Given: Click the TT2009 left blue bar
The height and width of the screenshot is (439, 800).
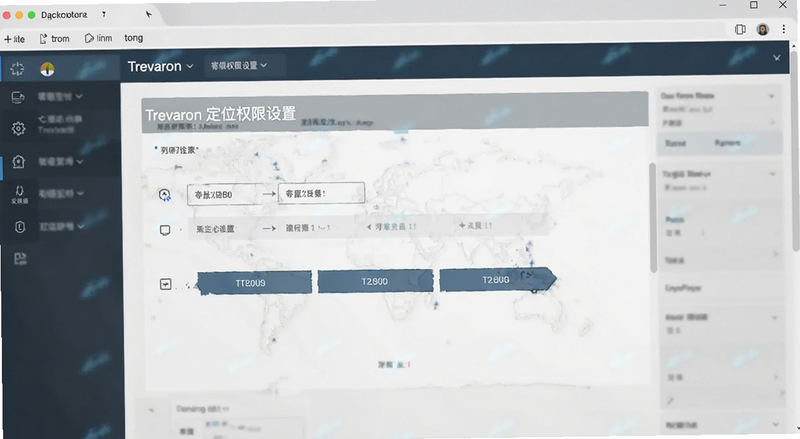Looking at the screenshot, I should pos(254,282).
